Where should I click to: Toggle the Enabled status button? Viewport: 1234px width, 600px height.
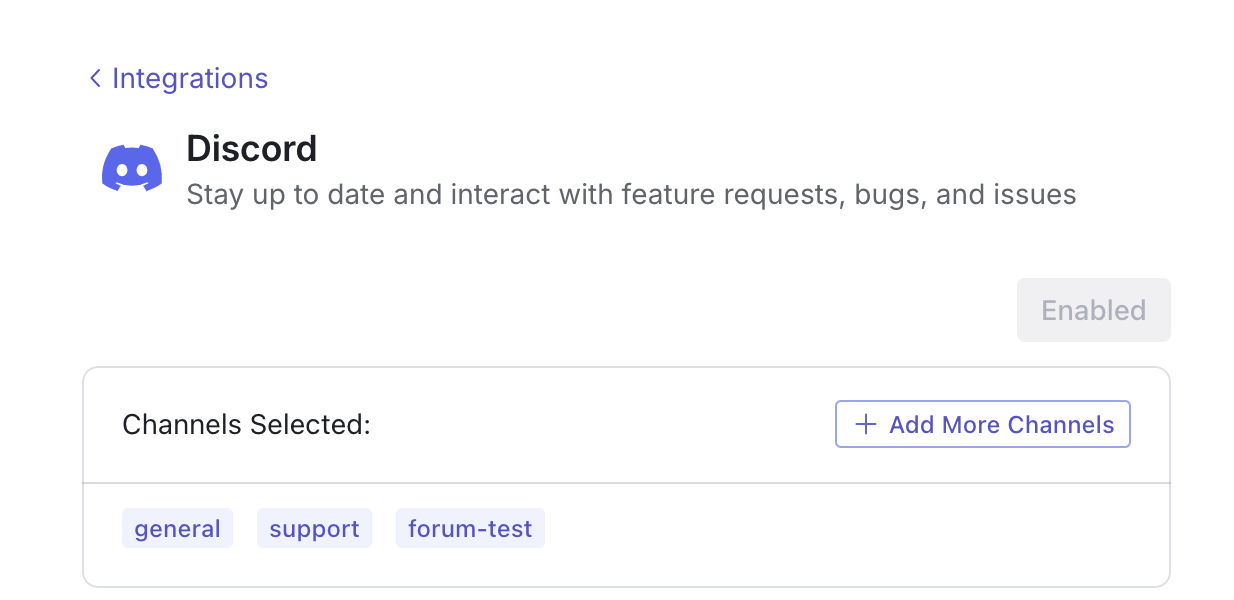point(1093,310)
